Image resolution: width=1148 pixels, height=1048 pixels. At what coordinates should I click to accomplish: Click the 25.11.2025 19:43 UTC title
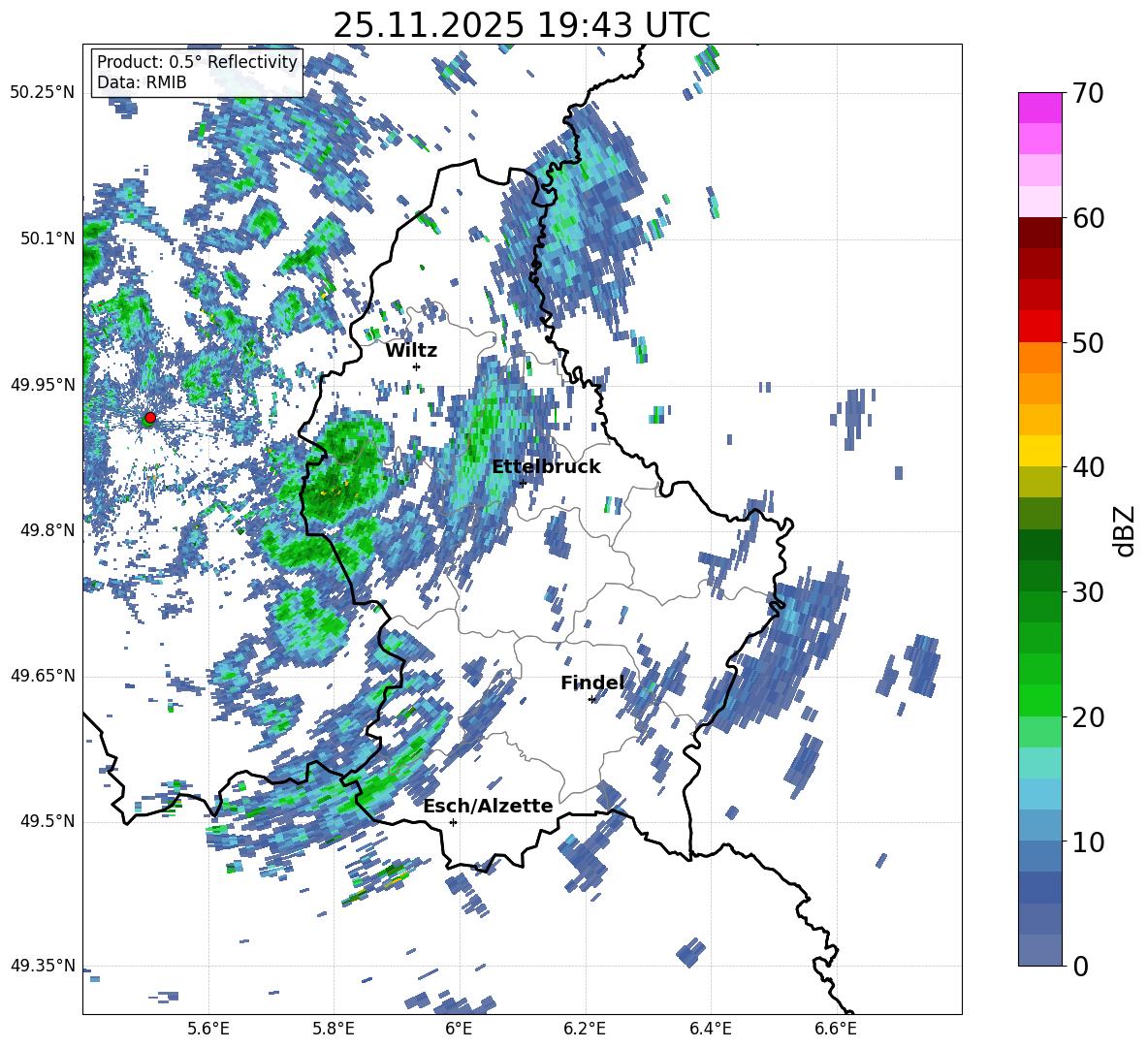tap(522, 25)
